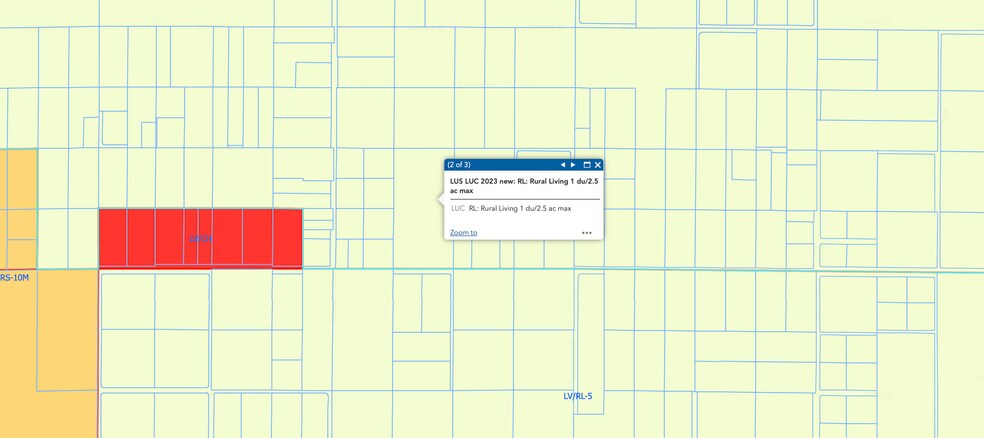Open the popup's three-dot more options menu
The width and height of the screenshot is (984, 438).
pyautogui.click(x=587, y=233)
